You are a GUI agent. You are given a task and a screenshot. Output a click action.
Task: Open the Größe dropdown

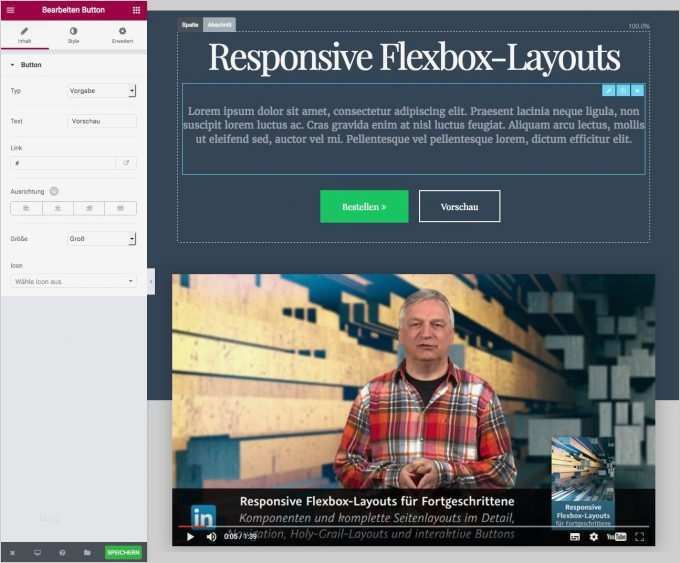[x=102, y=239]
